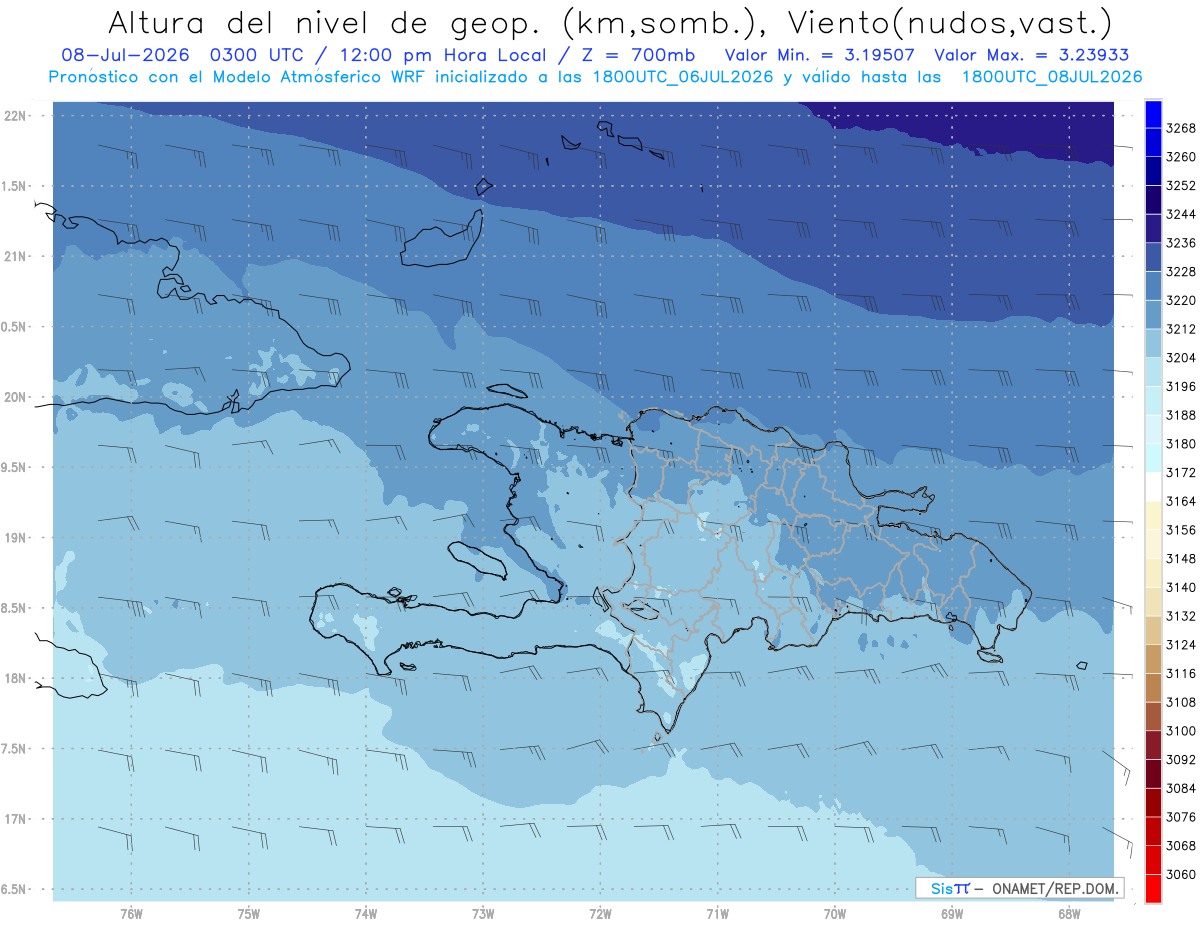Click the colorbar value '3108'

(x=1181, y=702)
